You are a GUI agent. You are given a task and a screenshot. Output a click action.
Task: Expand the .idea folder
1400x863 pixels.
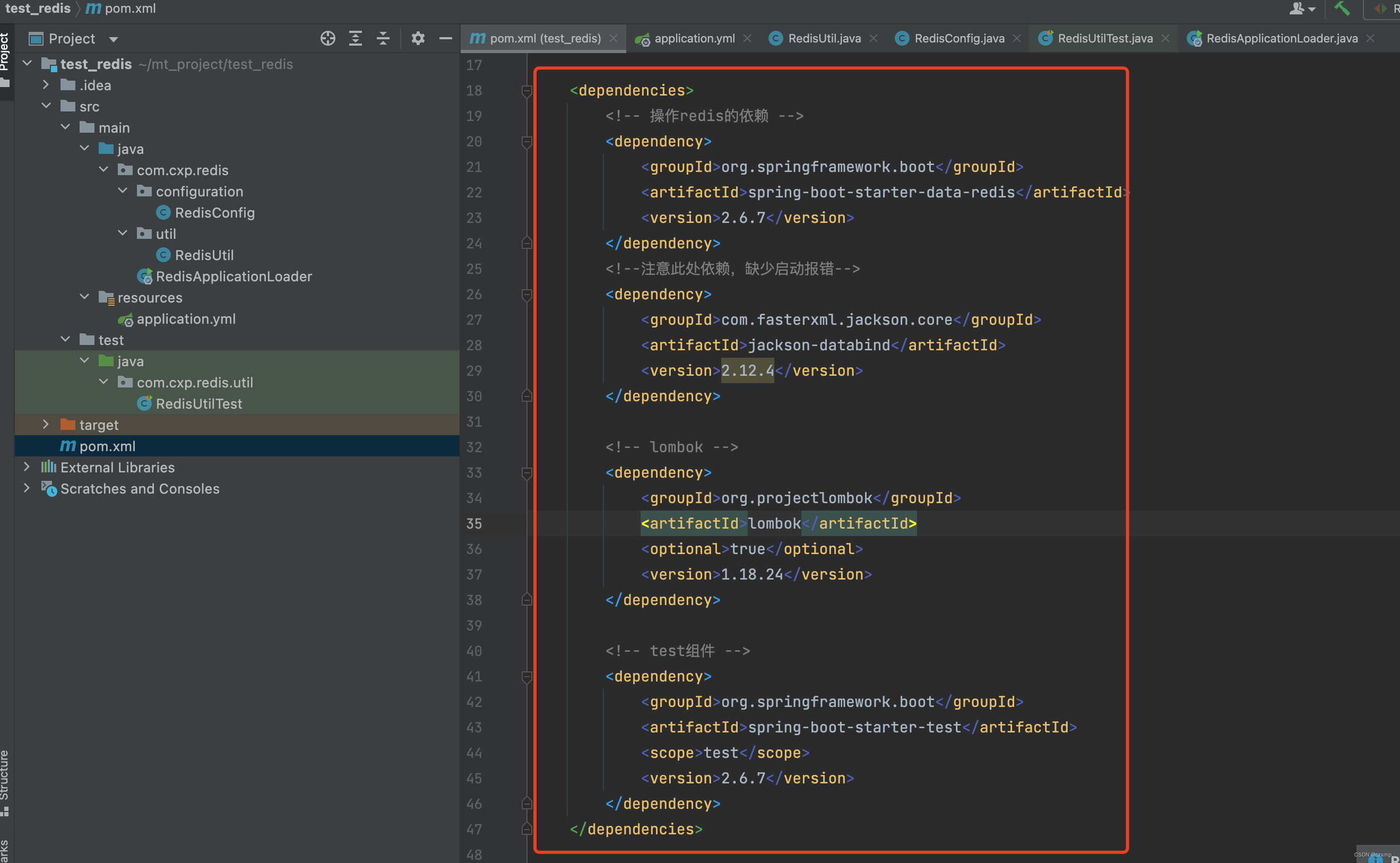pyautogui.click(x=46, y=84)
